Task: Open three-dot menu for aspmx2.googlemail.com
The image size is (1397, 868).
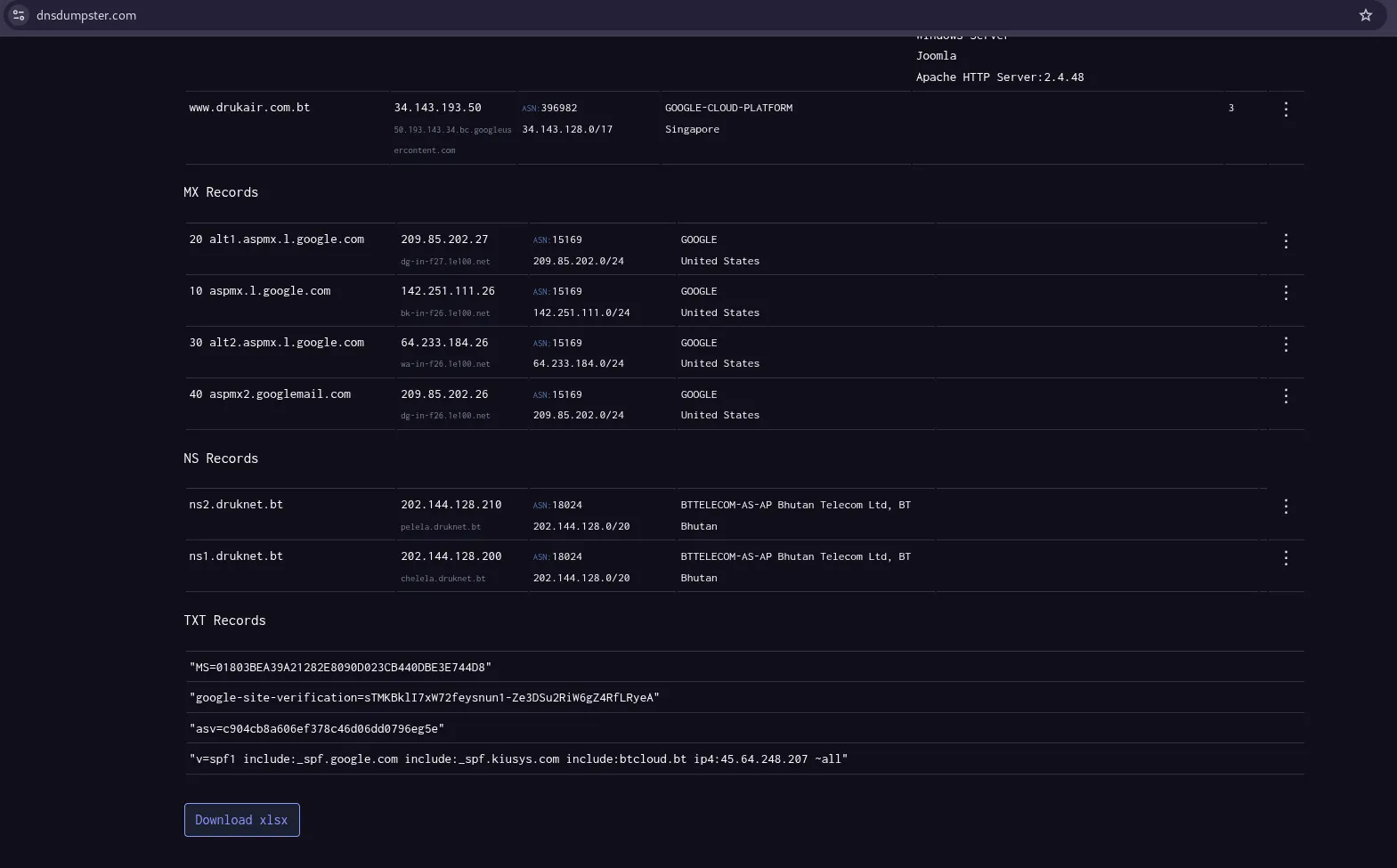Action: coord(1286,396)
